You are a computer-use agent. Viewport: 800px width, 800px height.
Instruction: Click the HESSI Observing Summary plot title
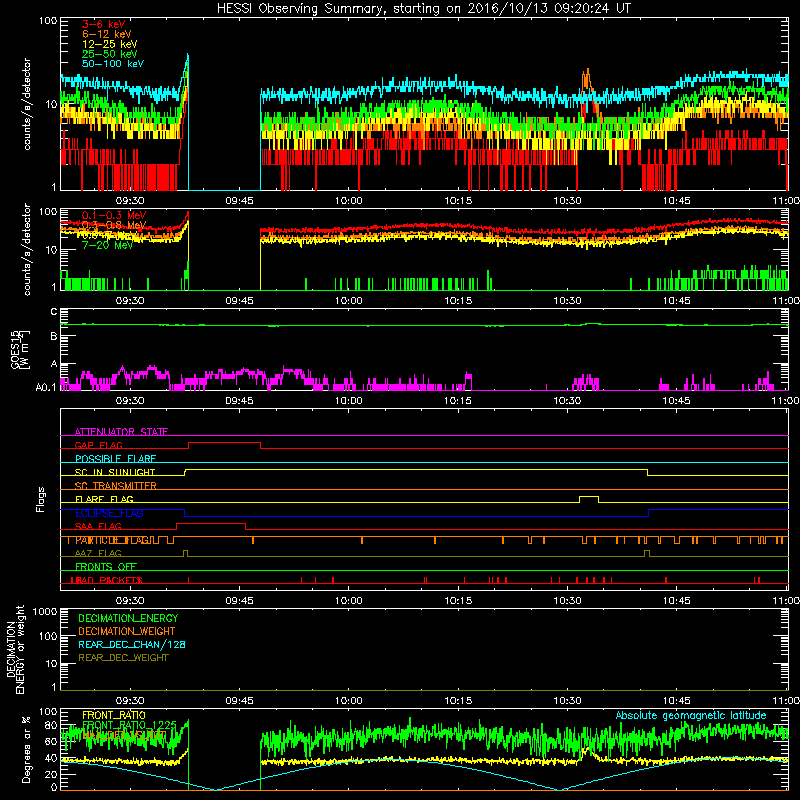tap(423, 8)
